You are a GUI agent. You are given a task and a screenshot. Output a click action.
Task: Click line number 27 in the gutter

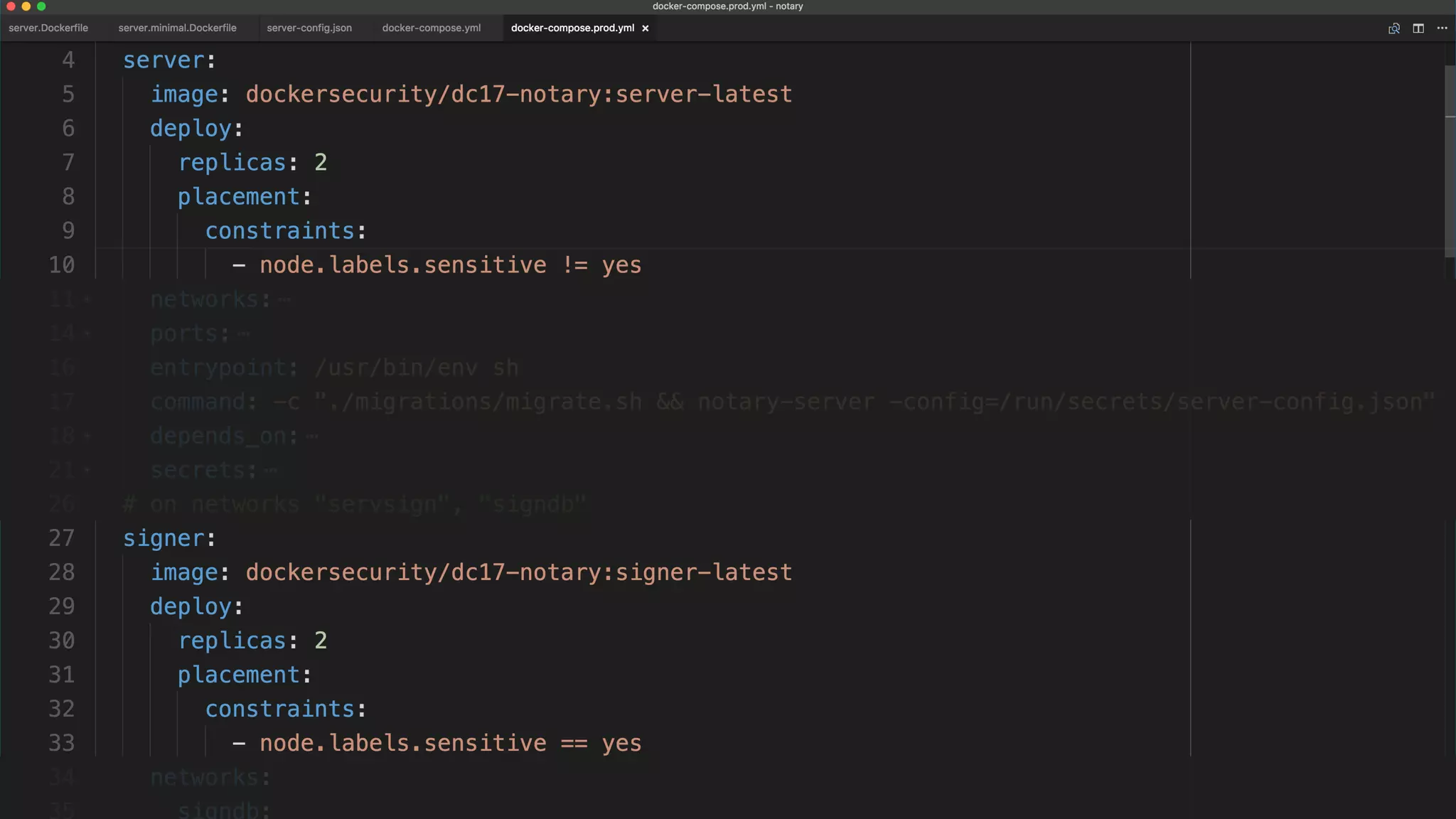pyautogui.click(x=62, y=538)
